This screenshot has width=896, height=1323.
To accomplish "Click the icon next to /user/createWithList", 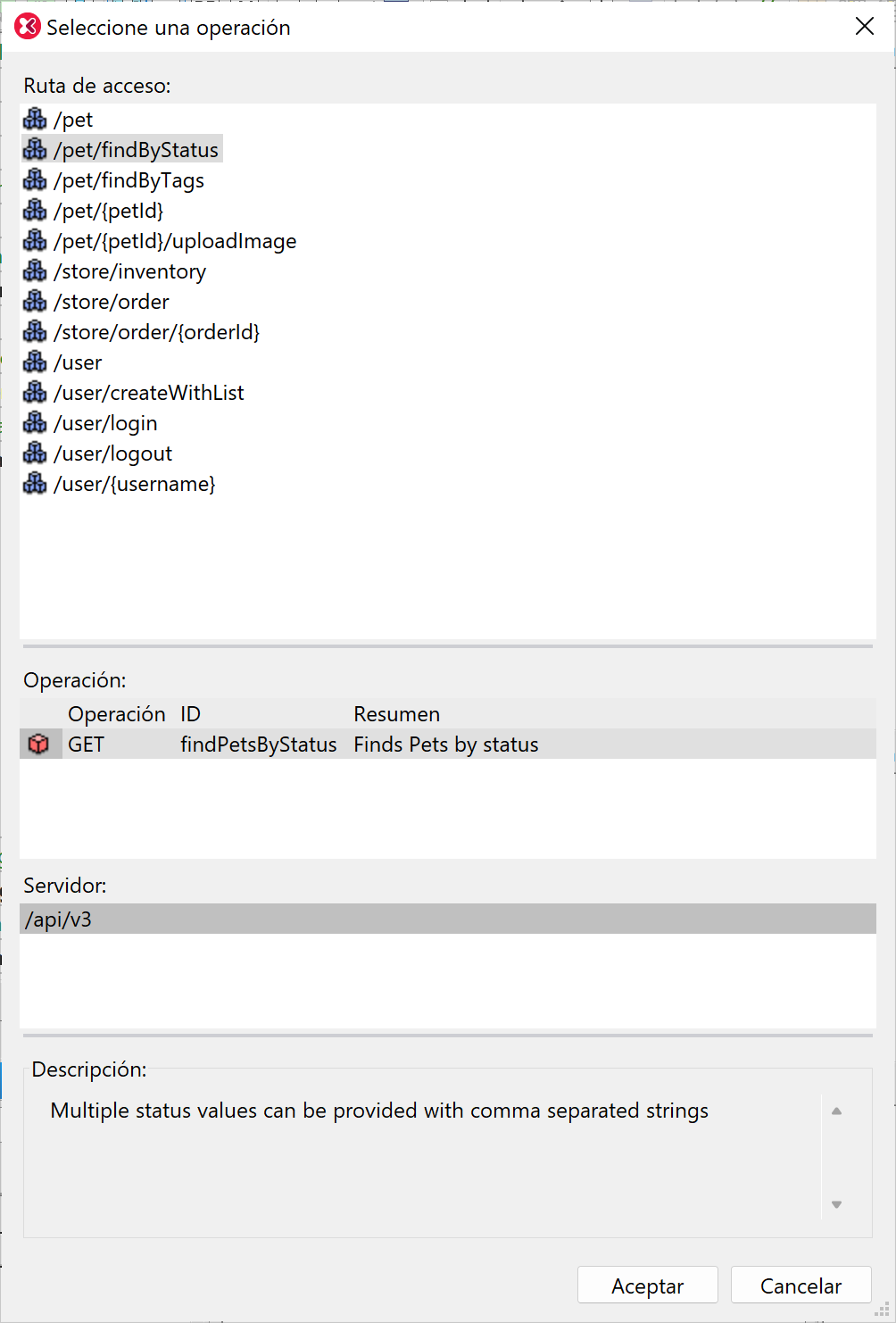I will 35,392.
